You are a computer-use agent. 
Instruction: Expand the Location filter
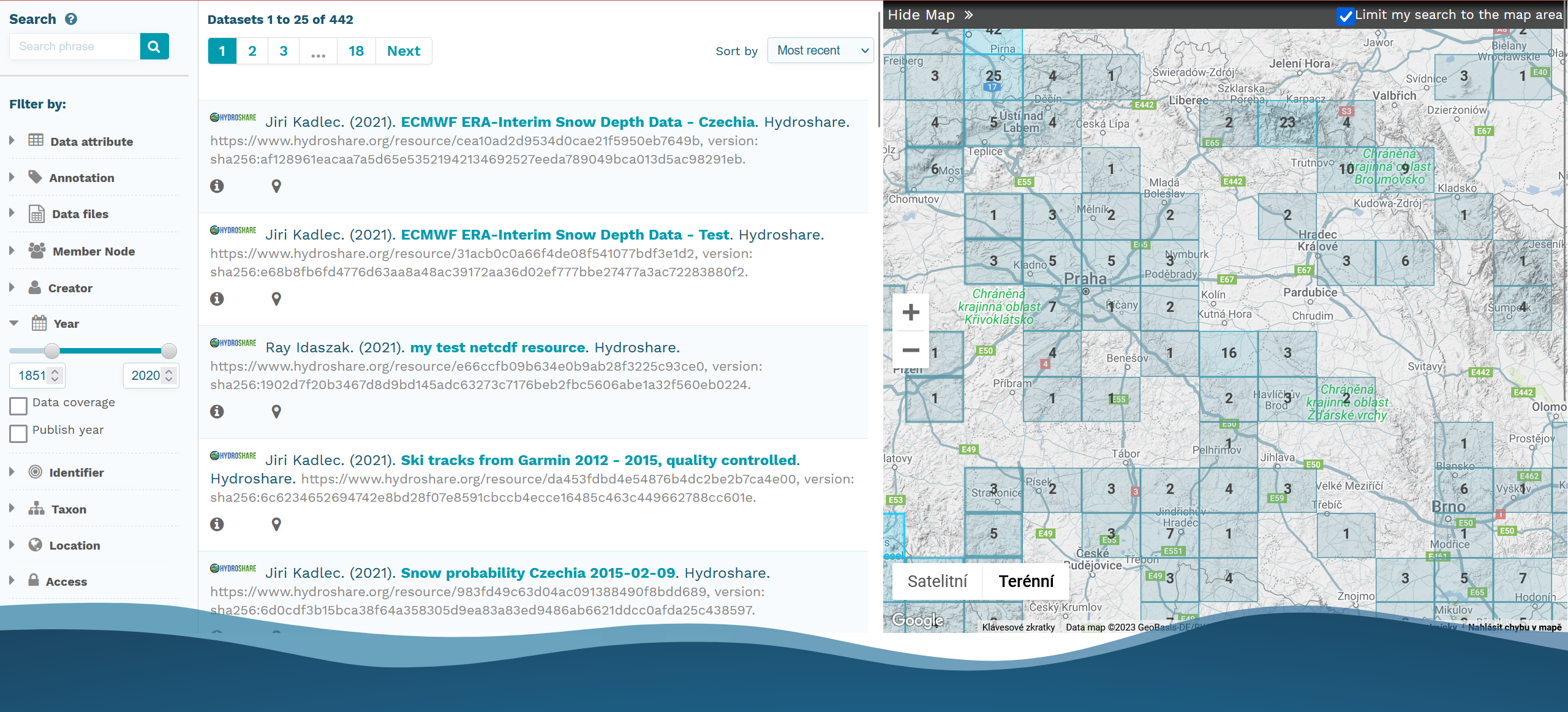click(x=12, y=544)
